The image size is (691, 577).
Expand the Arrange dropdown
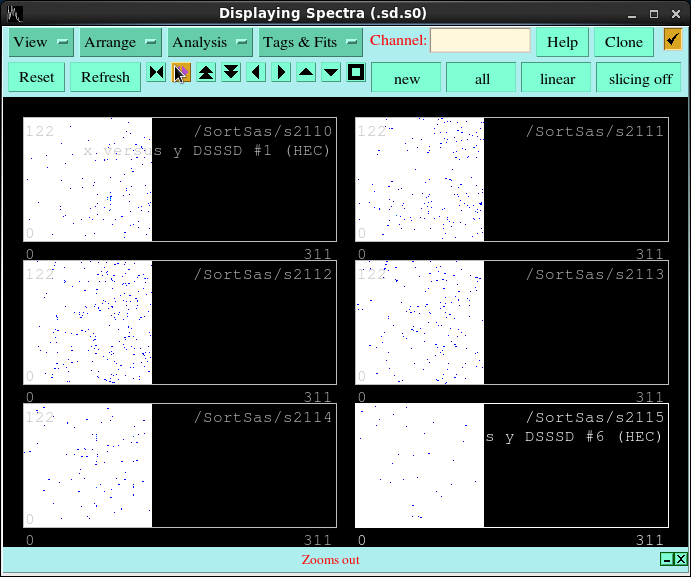point(121,42)
